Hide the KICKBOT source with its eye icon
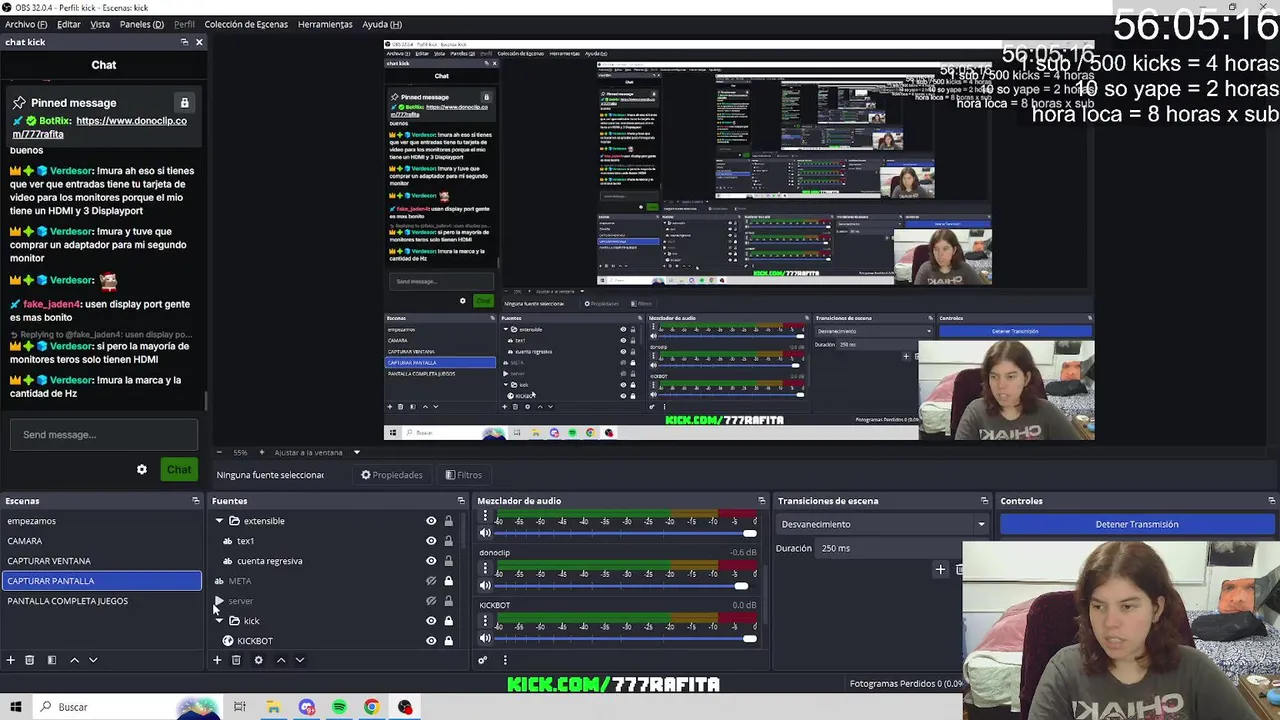 coord(431,641)
